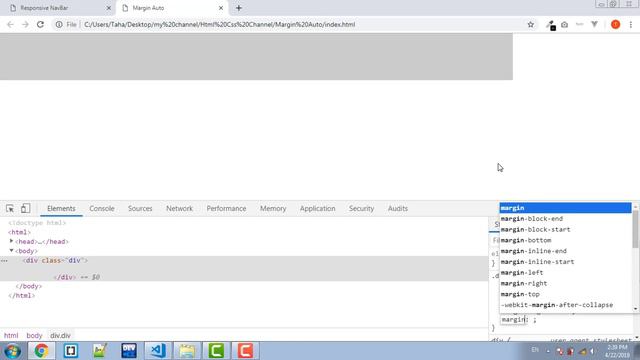Go to the Performance tab
The height and width of the screenshot is (360, 640).
pyautogui.click(x=226, y=209)
